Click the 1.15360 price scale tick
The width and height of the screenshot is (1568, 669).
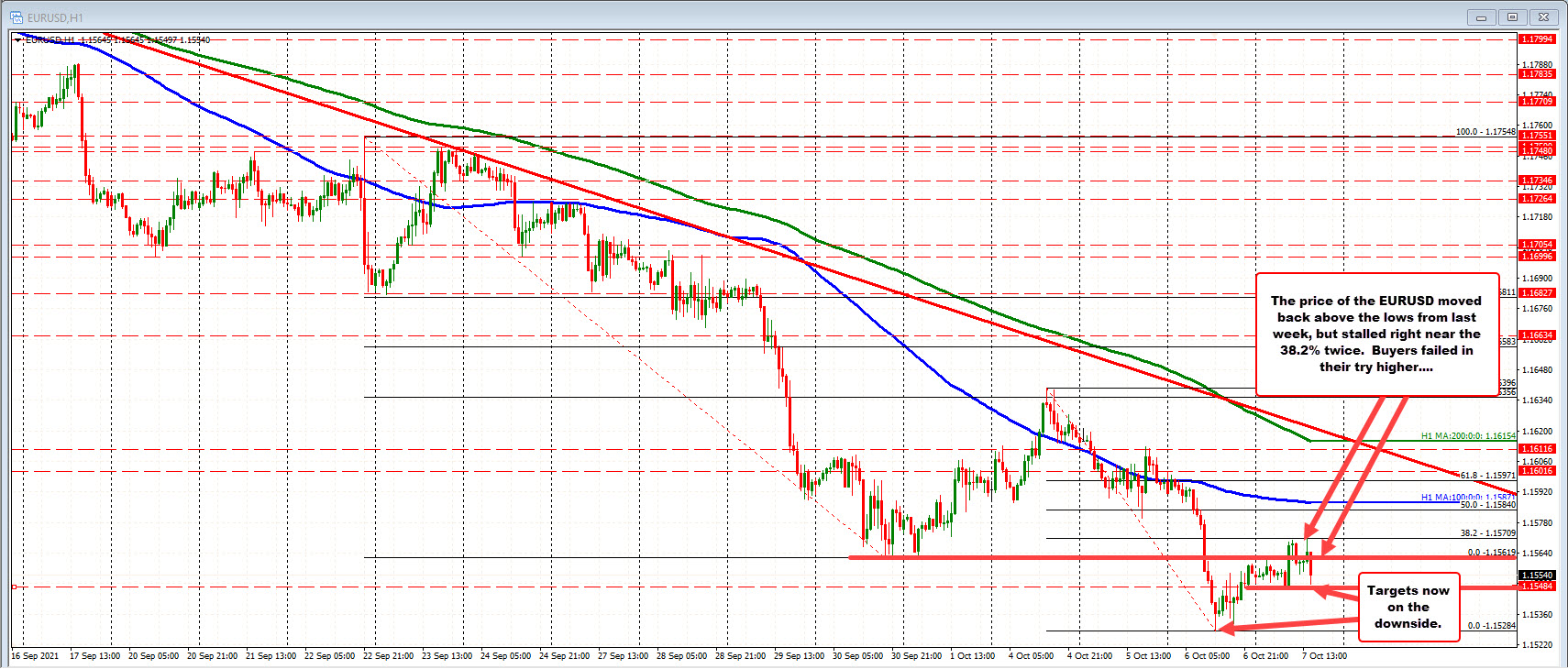pos(1538,615)
